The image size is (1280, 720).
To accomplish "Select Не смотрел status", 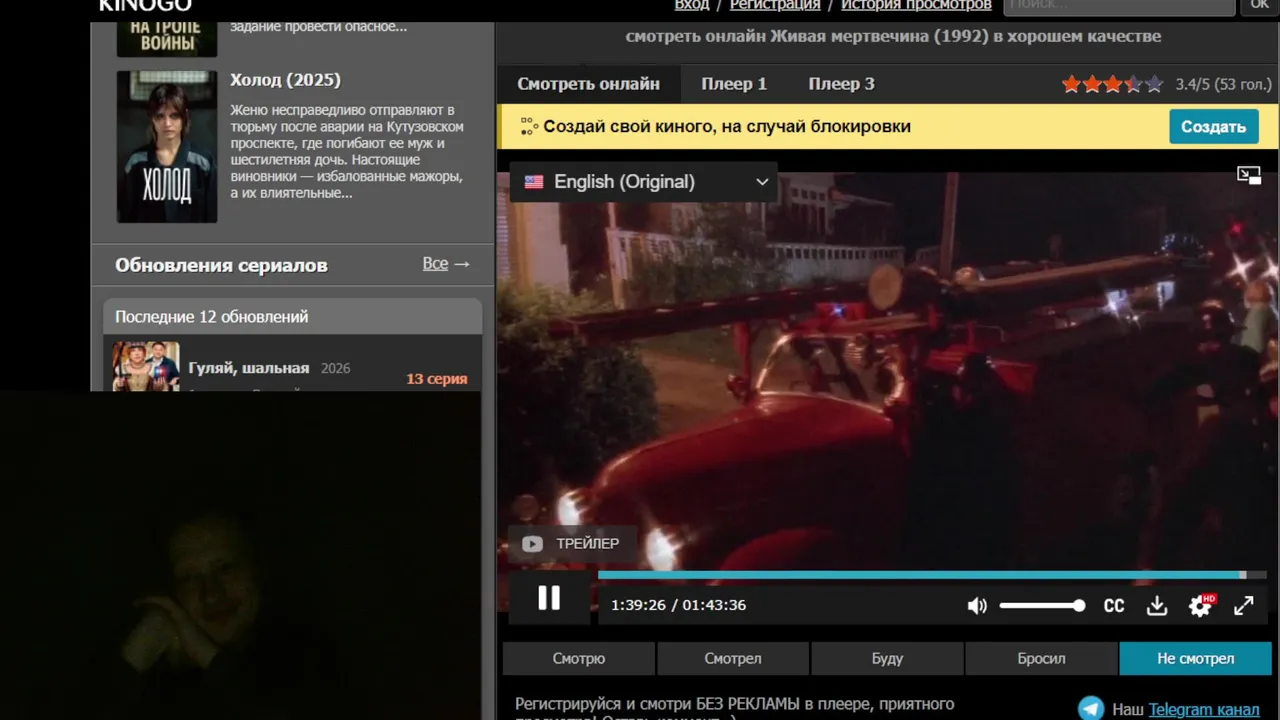I will (1195, 658).
